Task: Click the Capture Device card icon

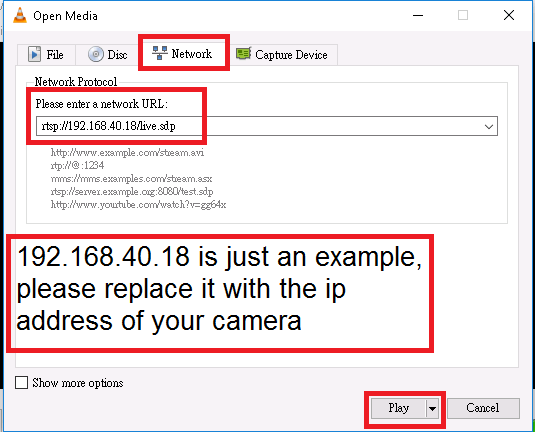Action: (244, 54)
